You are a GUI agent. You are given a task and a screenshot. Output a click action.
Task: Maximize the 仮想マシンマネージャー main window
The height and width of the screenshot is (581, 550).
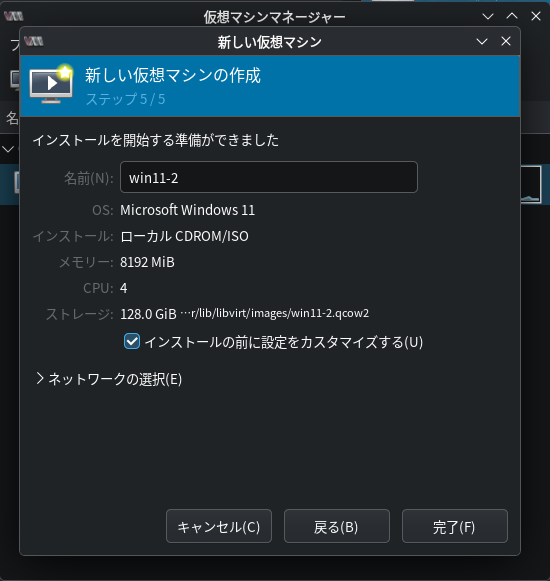512,16
